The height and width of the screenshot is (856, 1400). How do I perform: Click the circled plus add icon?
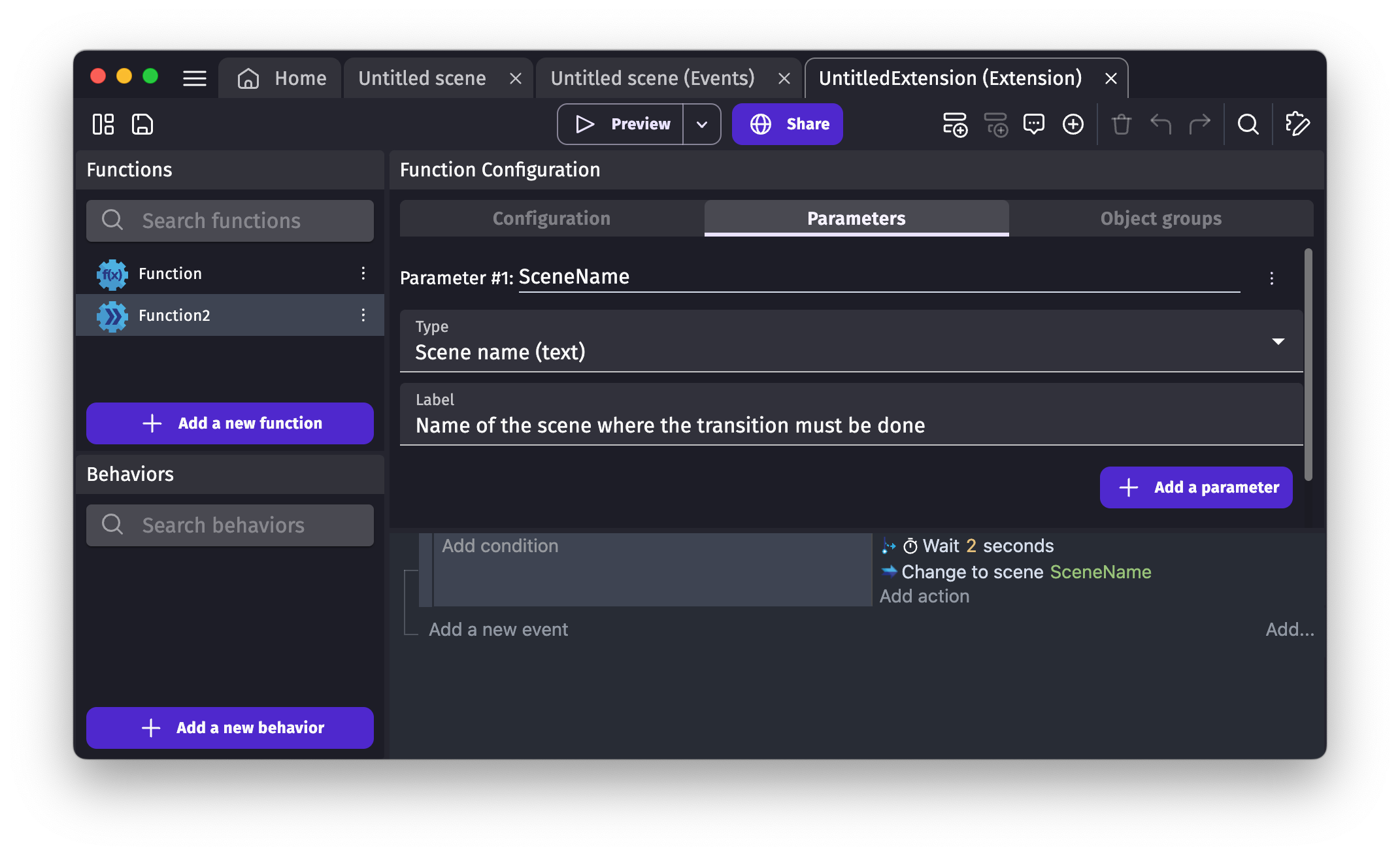point(1073,124)
